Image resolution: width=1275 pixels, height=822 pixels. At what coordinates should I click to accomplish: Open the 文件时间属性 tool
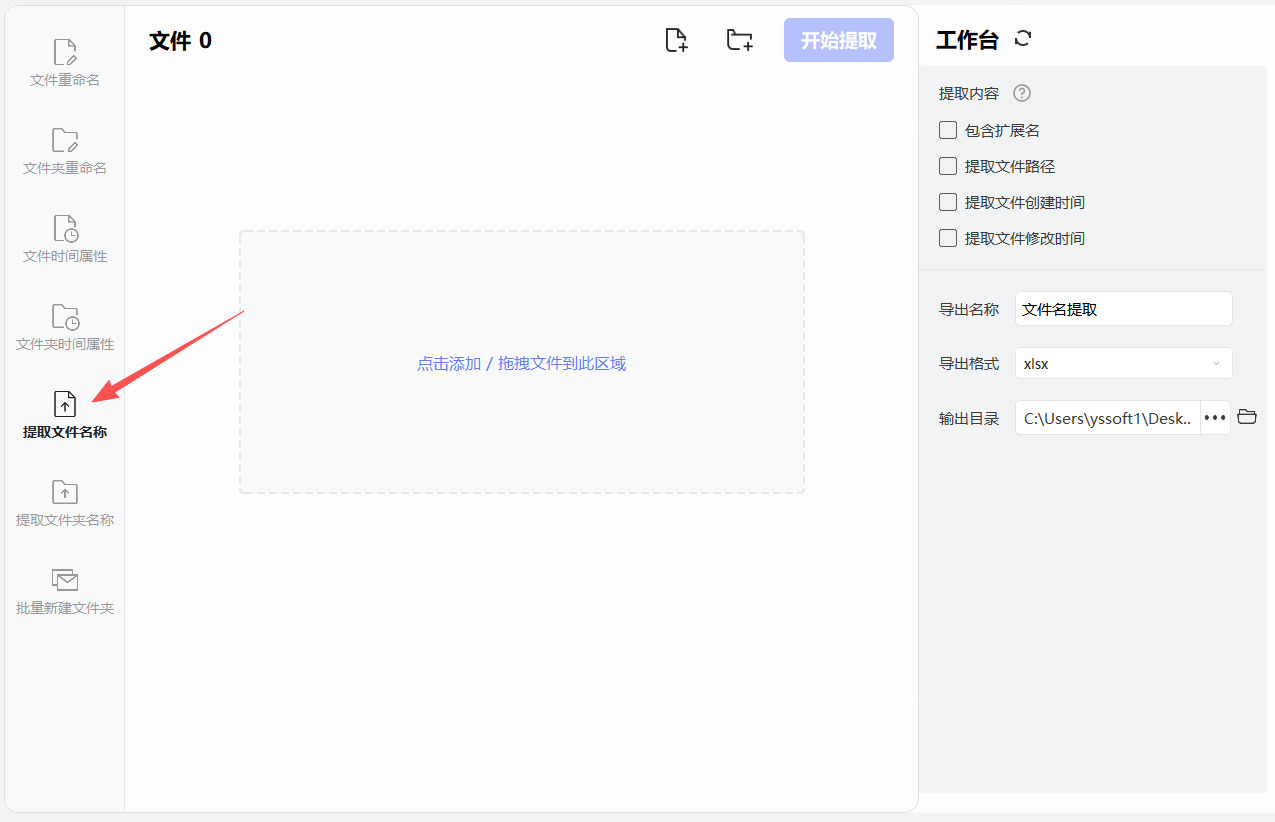click(65, 238)
